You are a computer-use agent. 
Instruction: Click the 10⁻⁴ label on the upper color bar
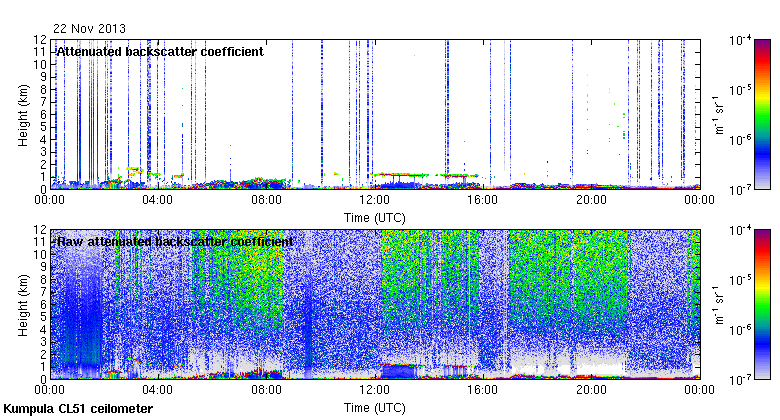(x=740, y=40)
